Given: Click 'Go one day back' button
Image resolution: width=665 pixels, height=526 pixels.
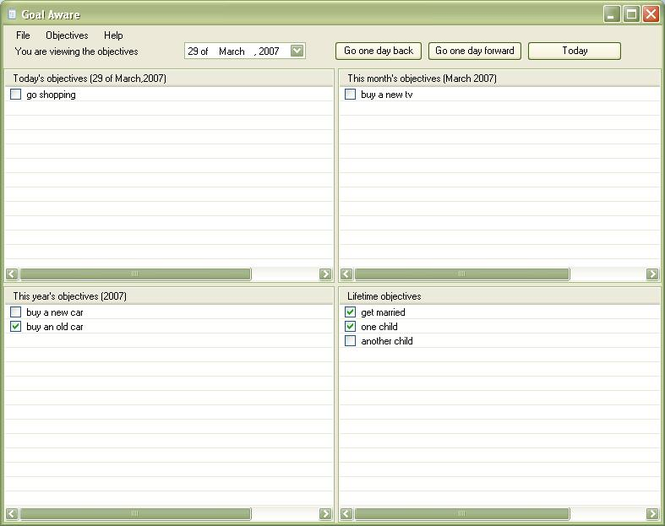Looking at the screenshot, I should coord(378,51).
